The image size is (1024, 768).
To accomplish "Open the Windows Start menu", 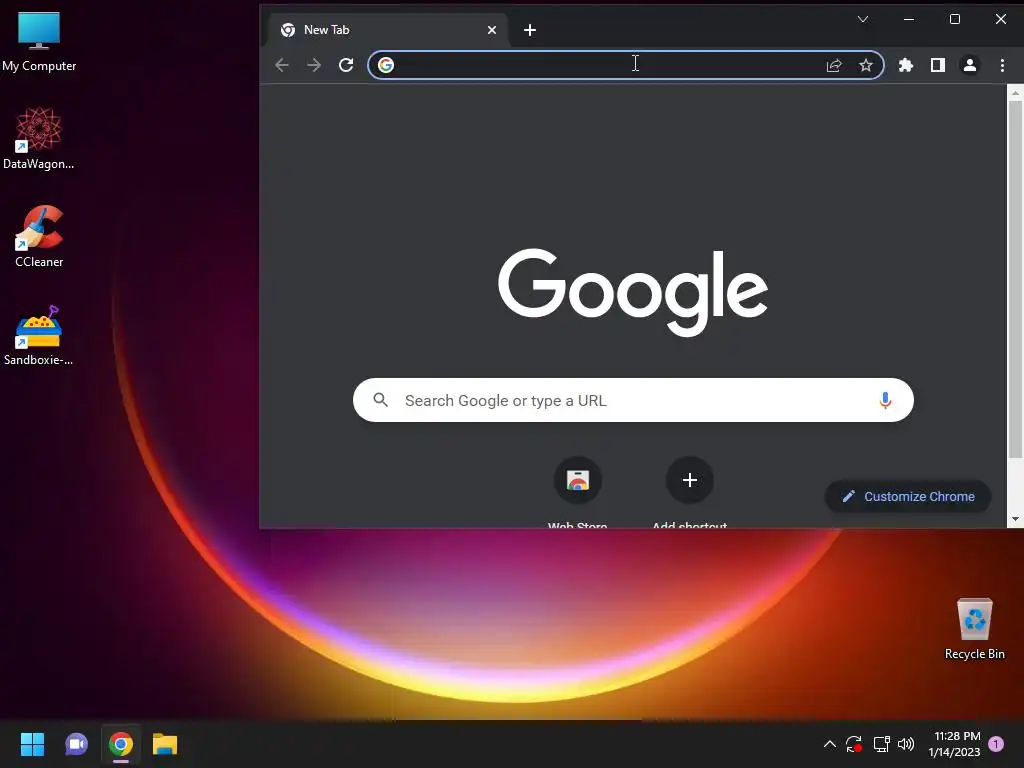I will coord(32,744).
